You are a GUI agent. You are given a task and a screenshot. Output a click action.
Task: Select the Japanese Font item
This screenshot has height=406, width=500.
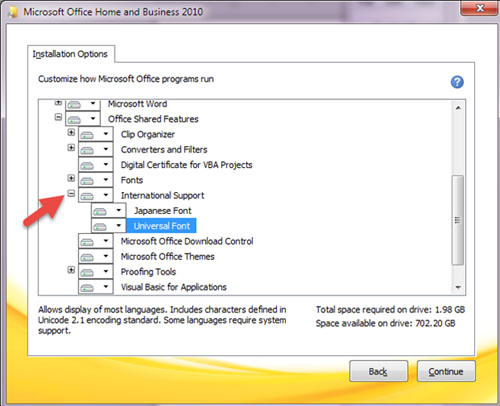(x=163, y=211)
